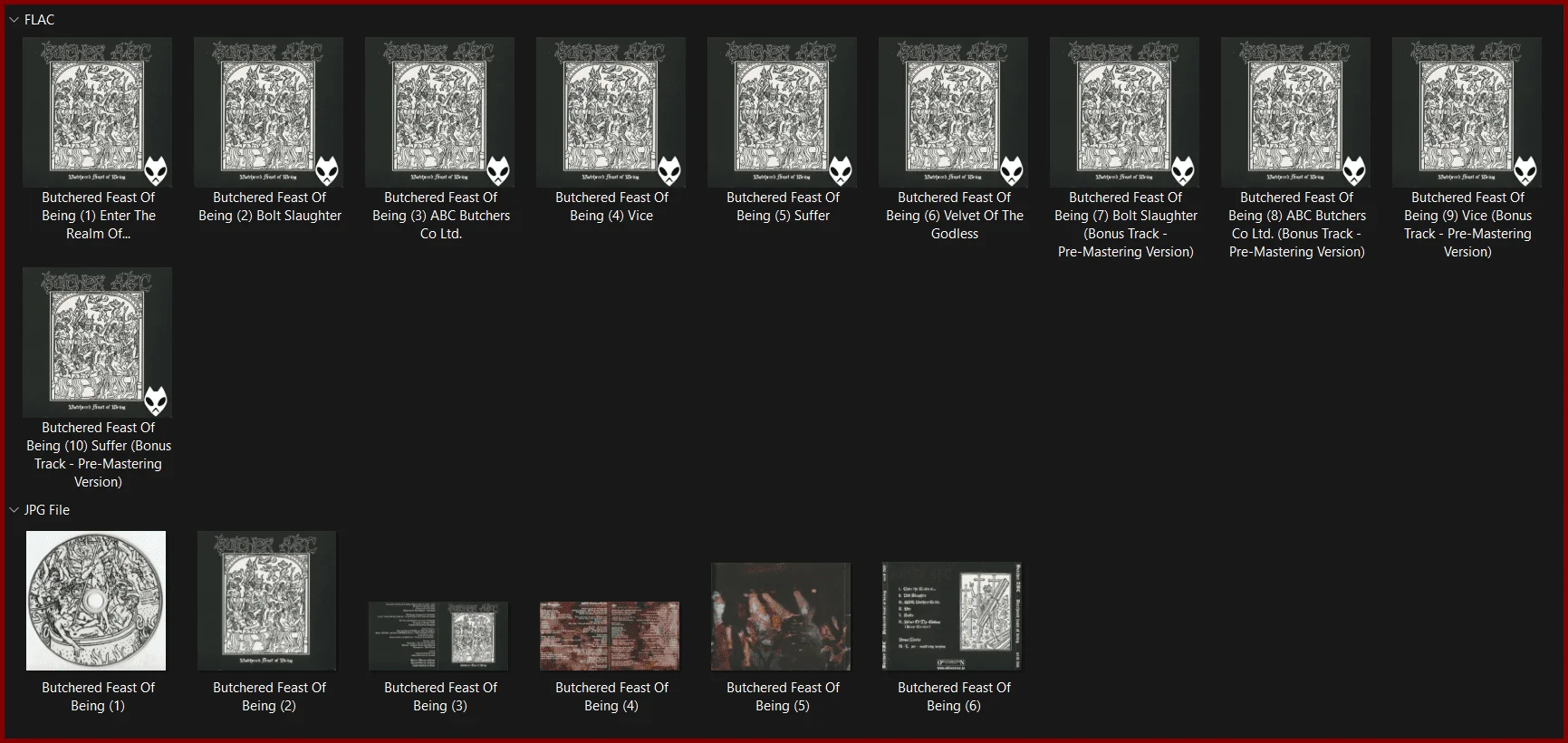Select JPG thumbnail Butchered Feast Of Being (5)

781,616
